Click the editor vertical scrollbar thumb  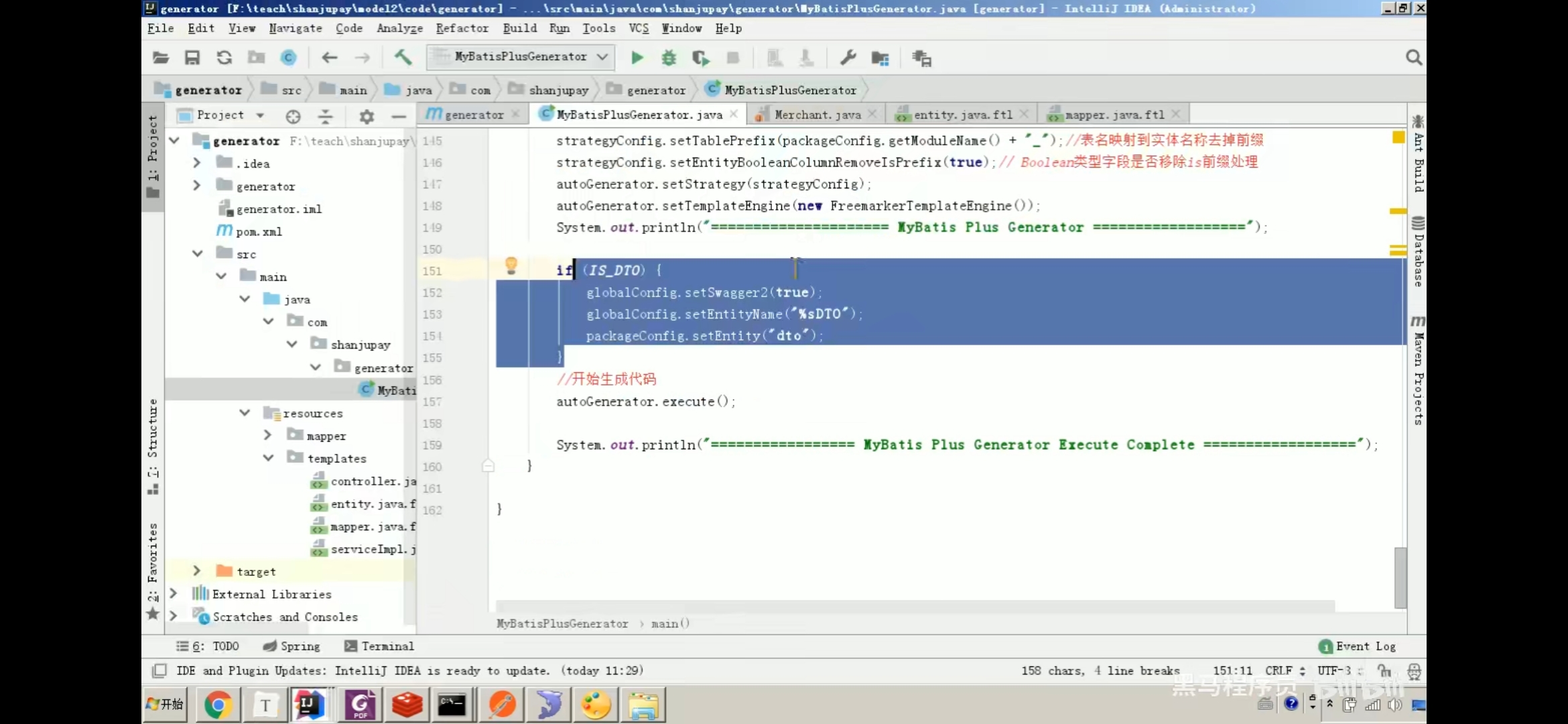pos(1400,577)
